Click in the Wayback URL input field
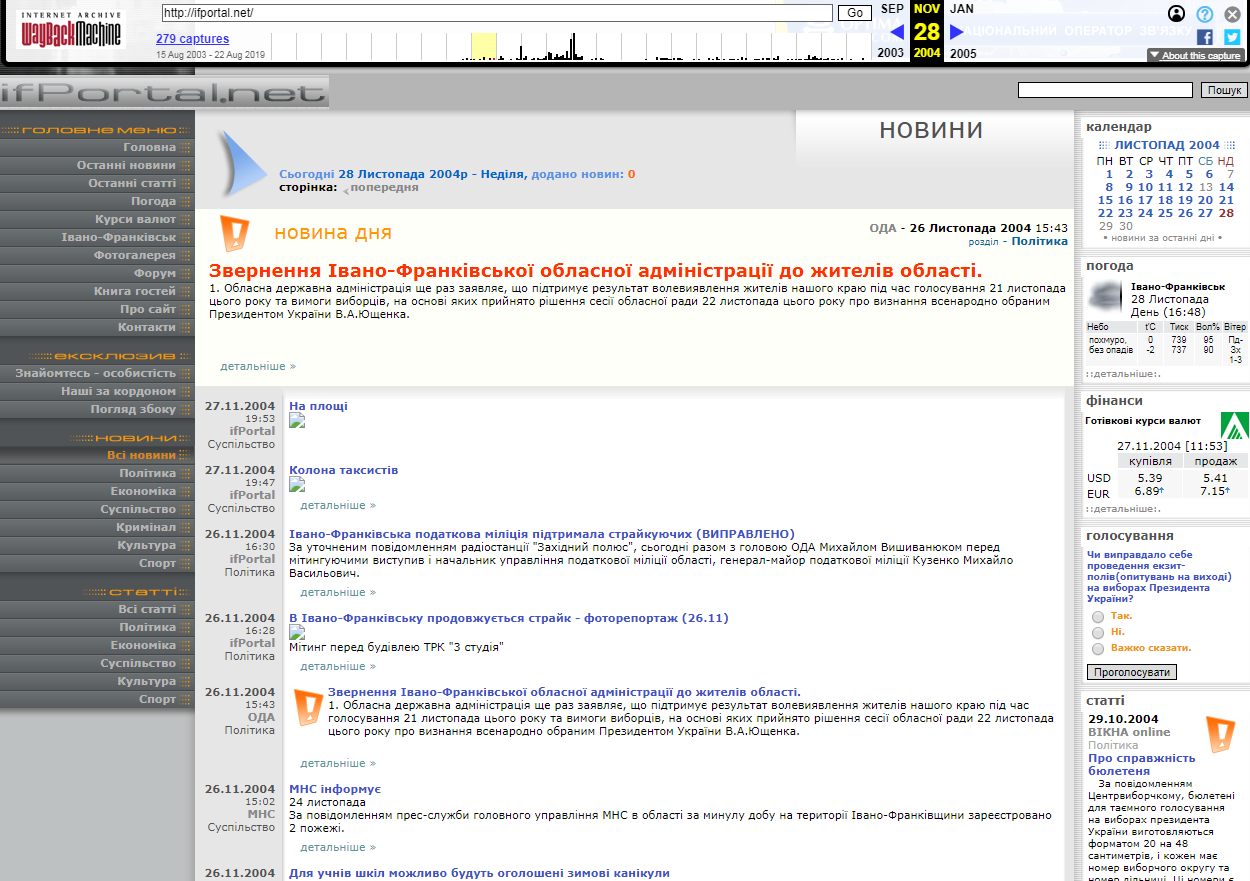This screenshot has width=1250, height=881. 496,13
